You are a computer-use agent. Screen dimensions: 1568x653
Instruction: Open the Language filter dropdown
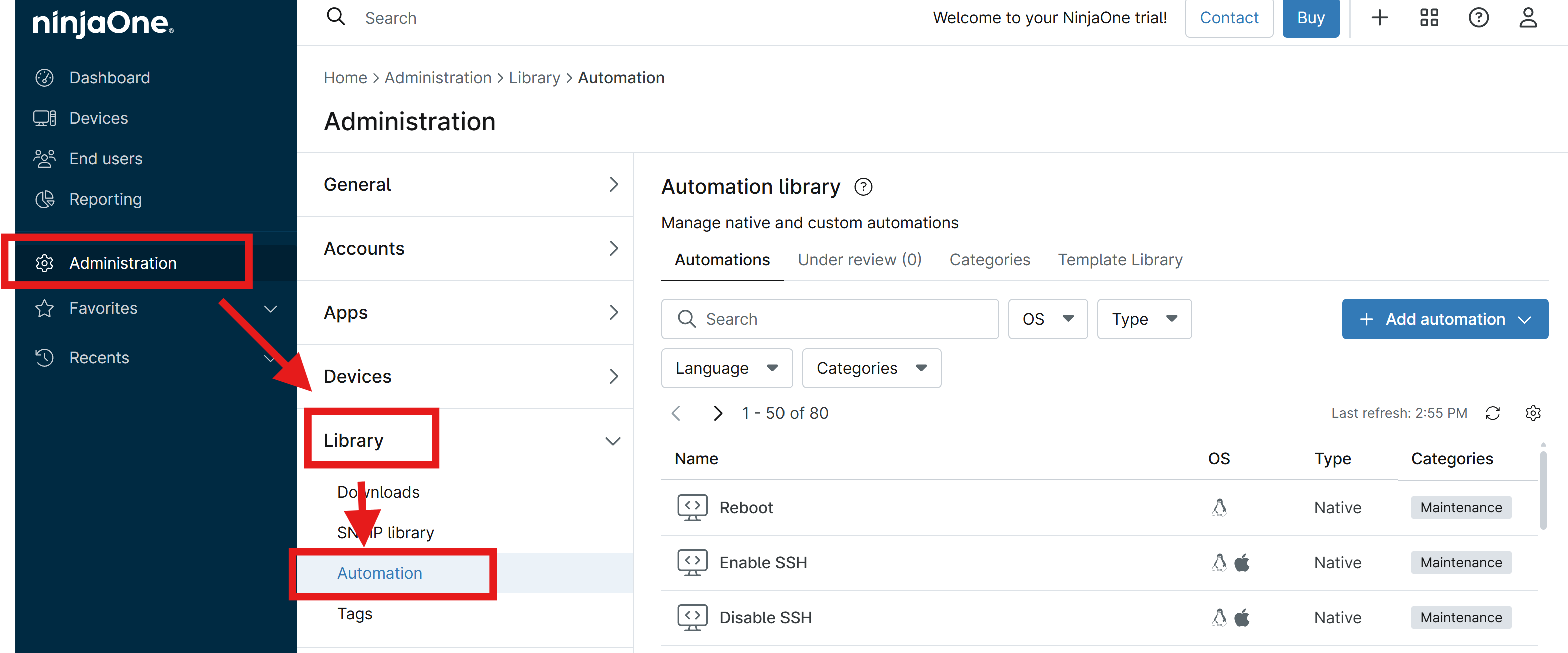[x=727, y=368]
